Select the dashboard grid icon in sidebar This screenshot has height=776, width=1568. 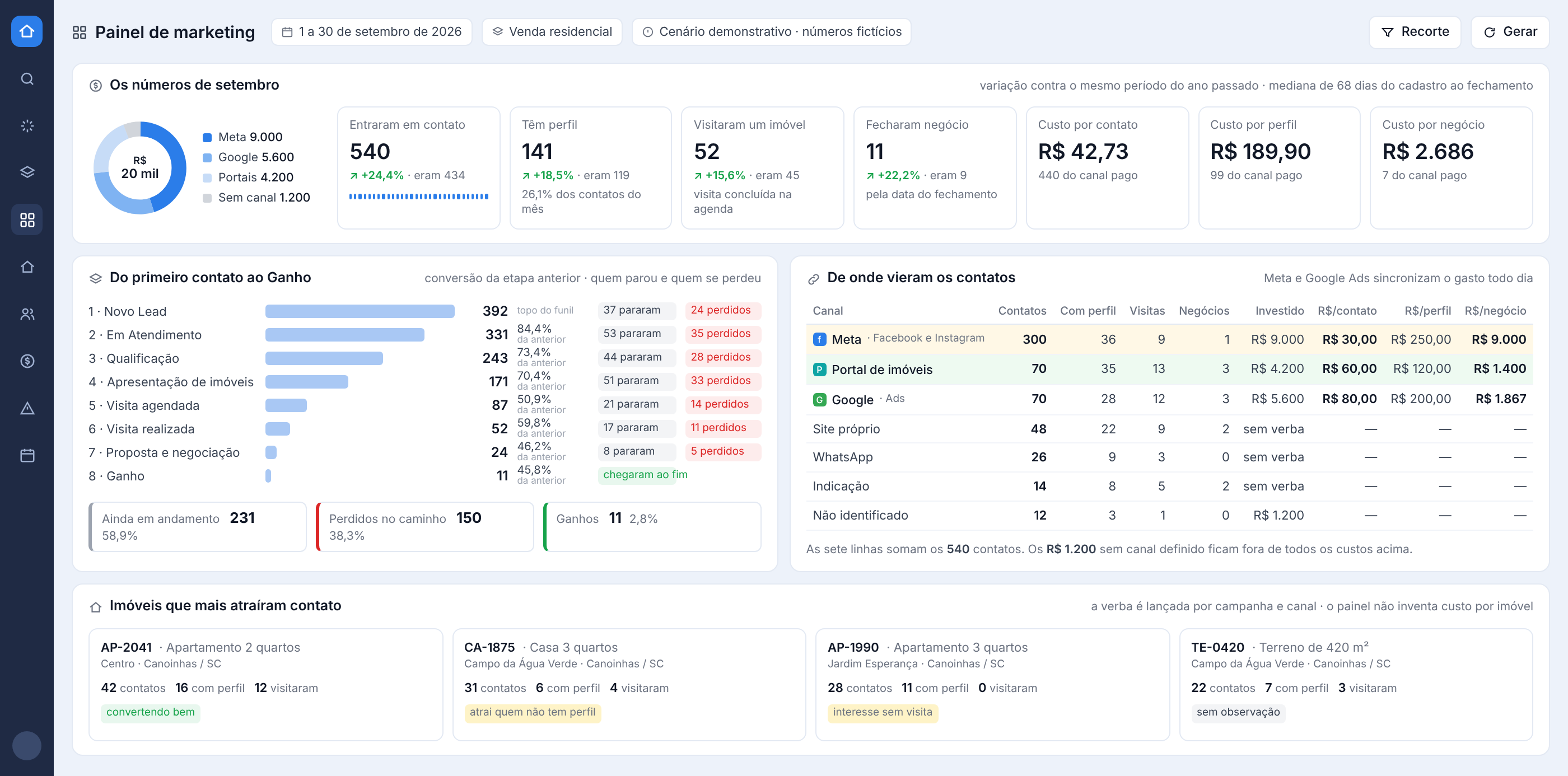(27, 219)
